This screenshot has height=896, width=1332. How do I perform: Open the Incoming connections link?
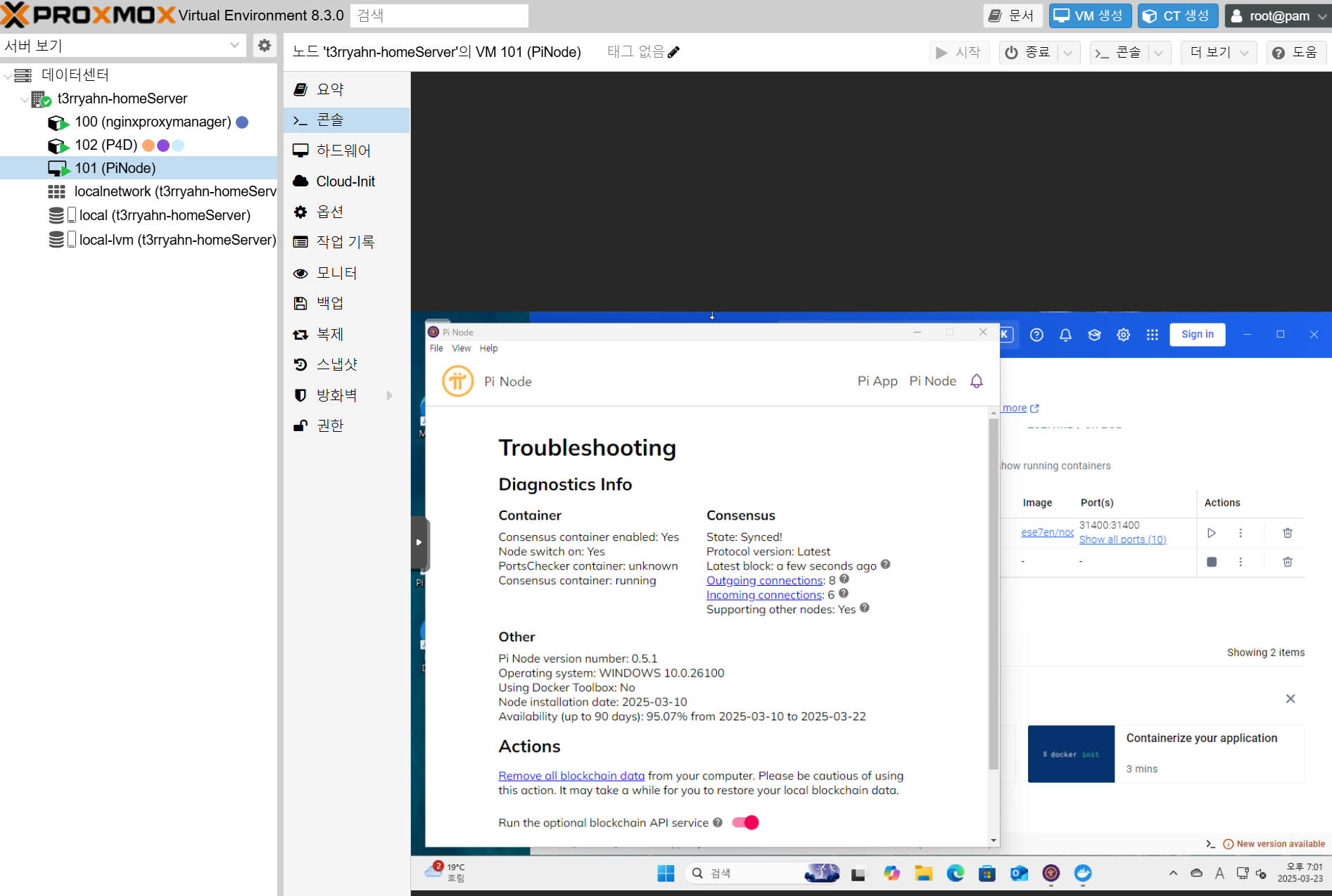(x=763, y=595)
